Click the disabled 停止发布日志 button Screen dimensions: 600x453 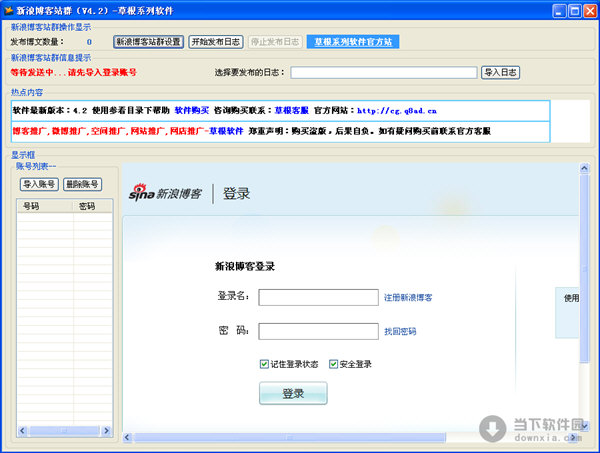(x=275, y=42)
